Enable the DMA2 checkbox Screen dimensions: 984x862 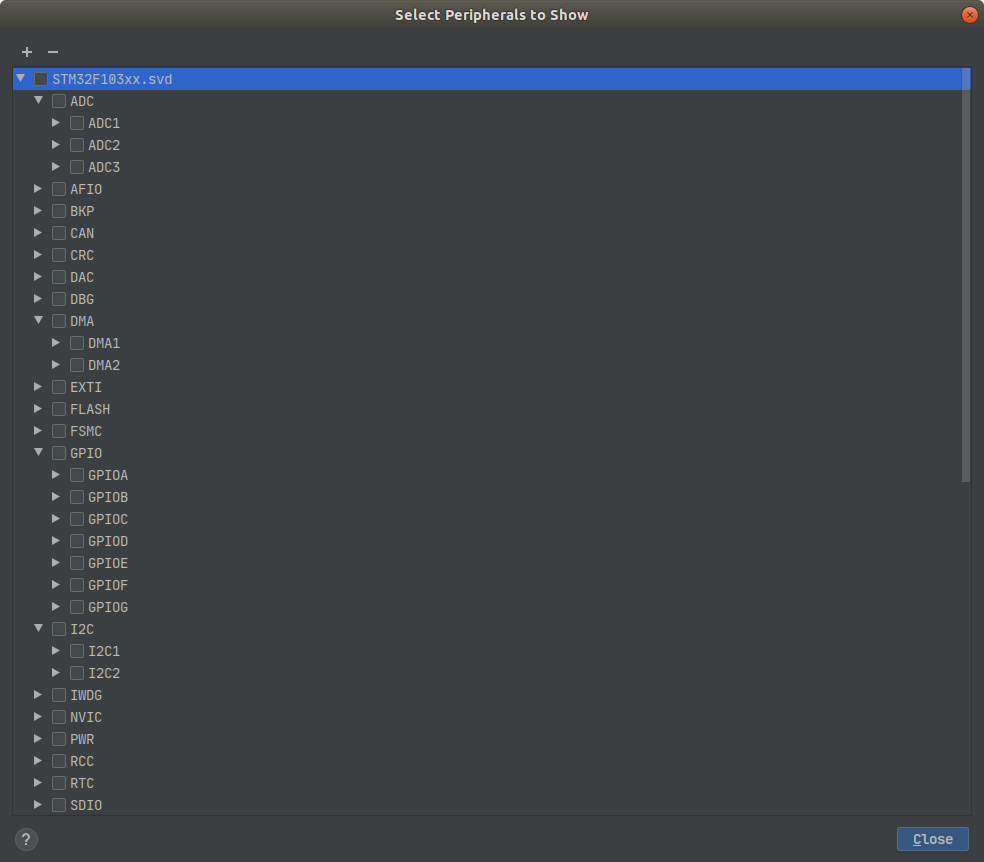click(77, 365)
